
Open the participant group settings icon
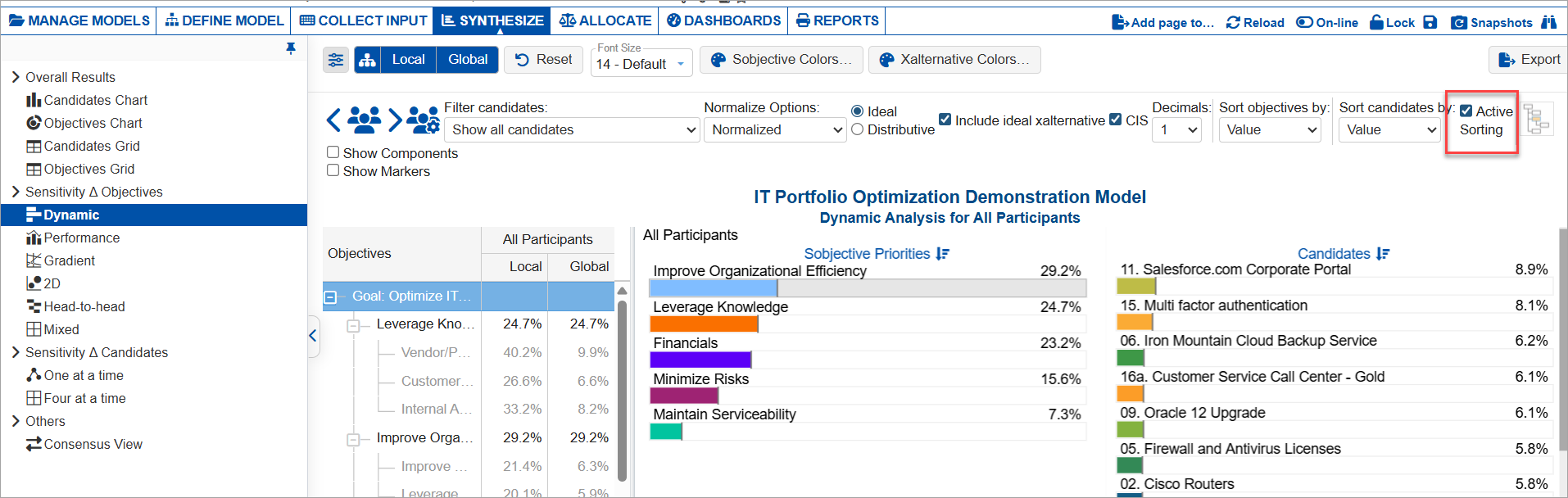click(423, 120)
